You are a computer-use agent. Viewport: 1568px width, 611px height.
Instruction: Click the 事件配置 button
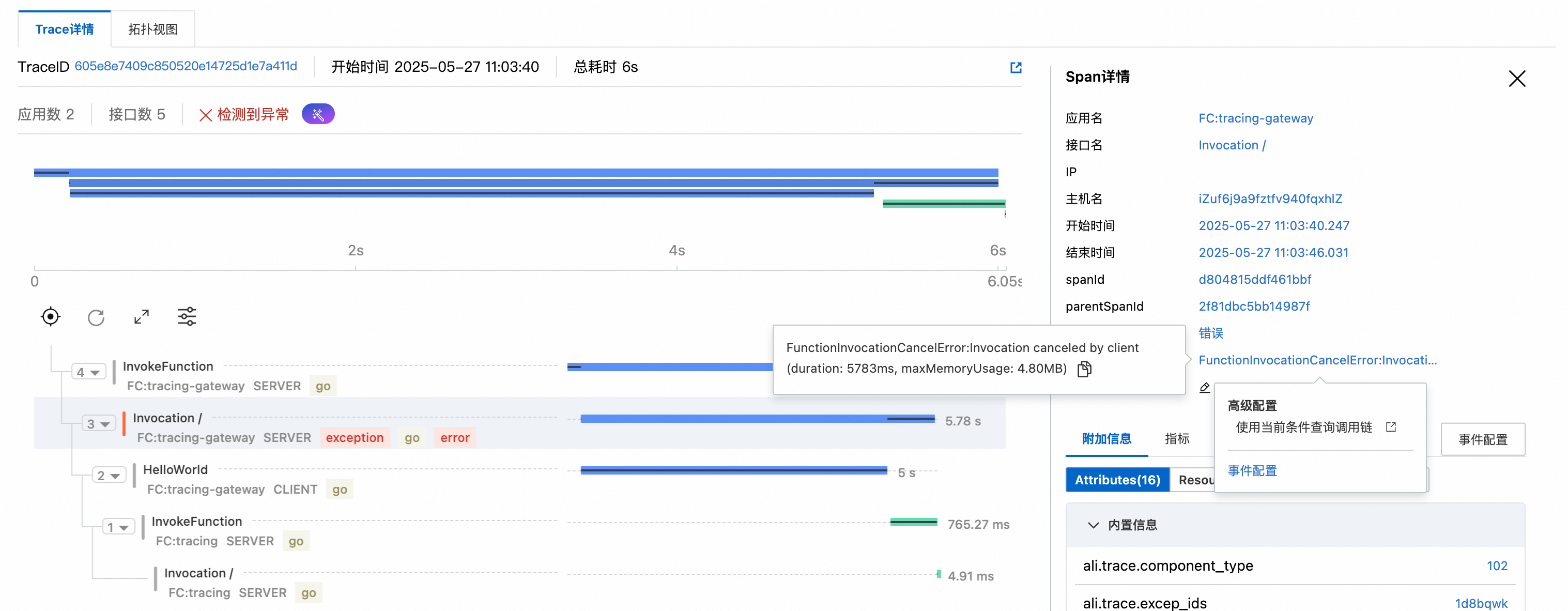point(1482,439)
